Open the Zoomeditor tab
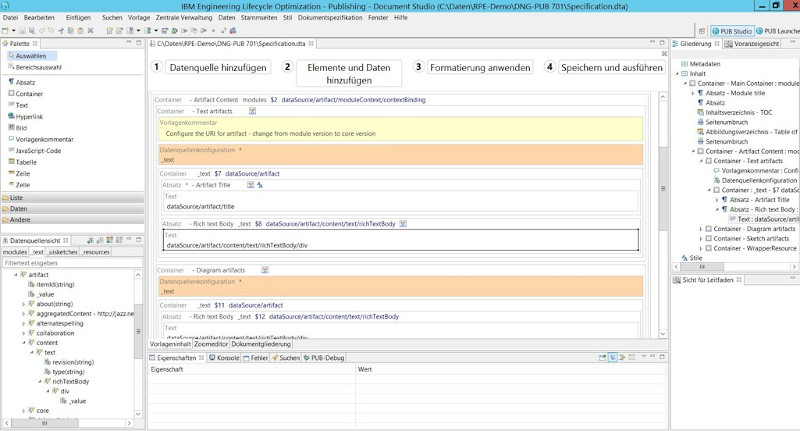Viewport: 800px width, 431px height. point(211,344)
